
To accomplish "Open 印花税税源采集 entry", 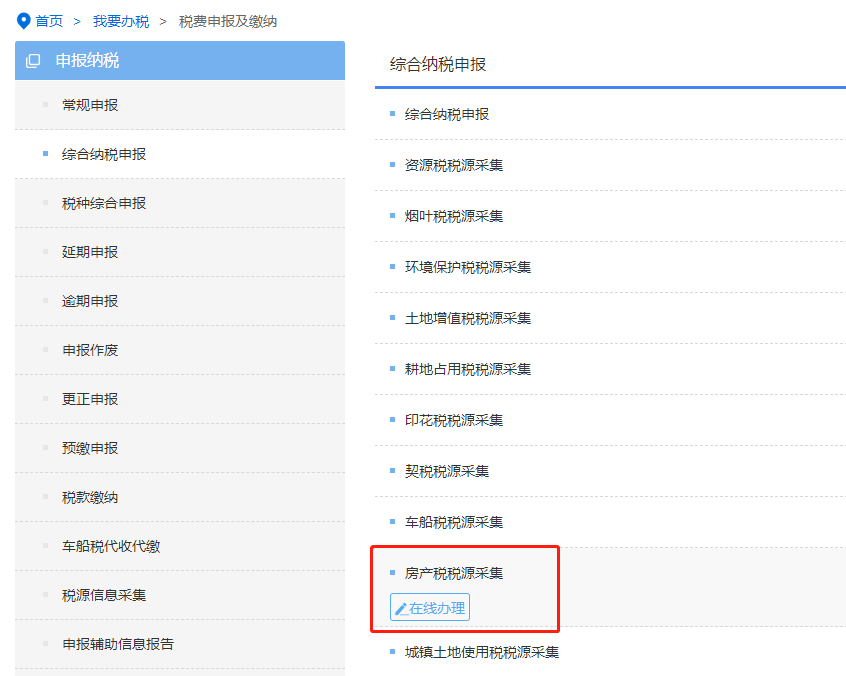I will pos(454,420).
